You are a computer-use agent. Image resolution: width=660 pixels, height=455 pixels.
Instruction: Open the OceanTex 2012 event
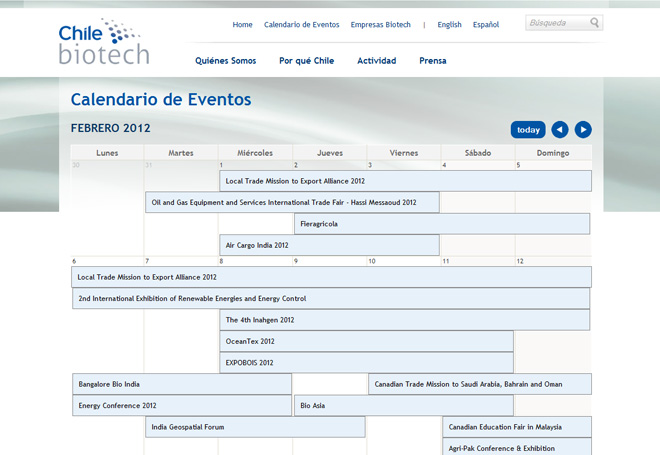click(x=366, y=341)
